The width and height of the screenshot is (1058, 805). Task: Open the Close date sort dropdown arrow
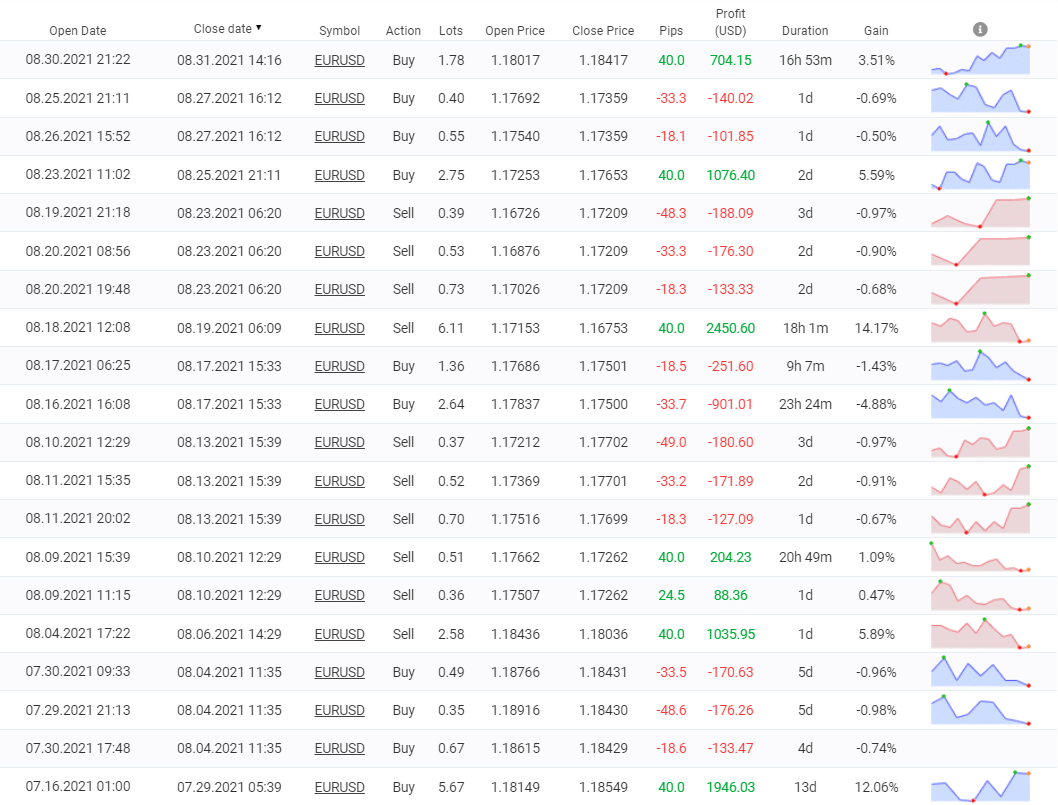coord(258,28)
